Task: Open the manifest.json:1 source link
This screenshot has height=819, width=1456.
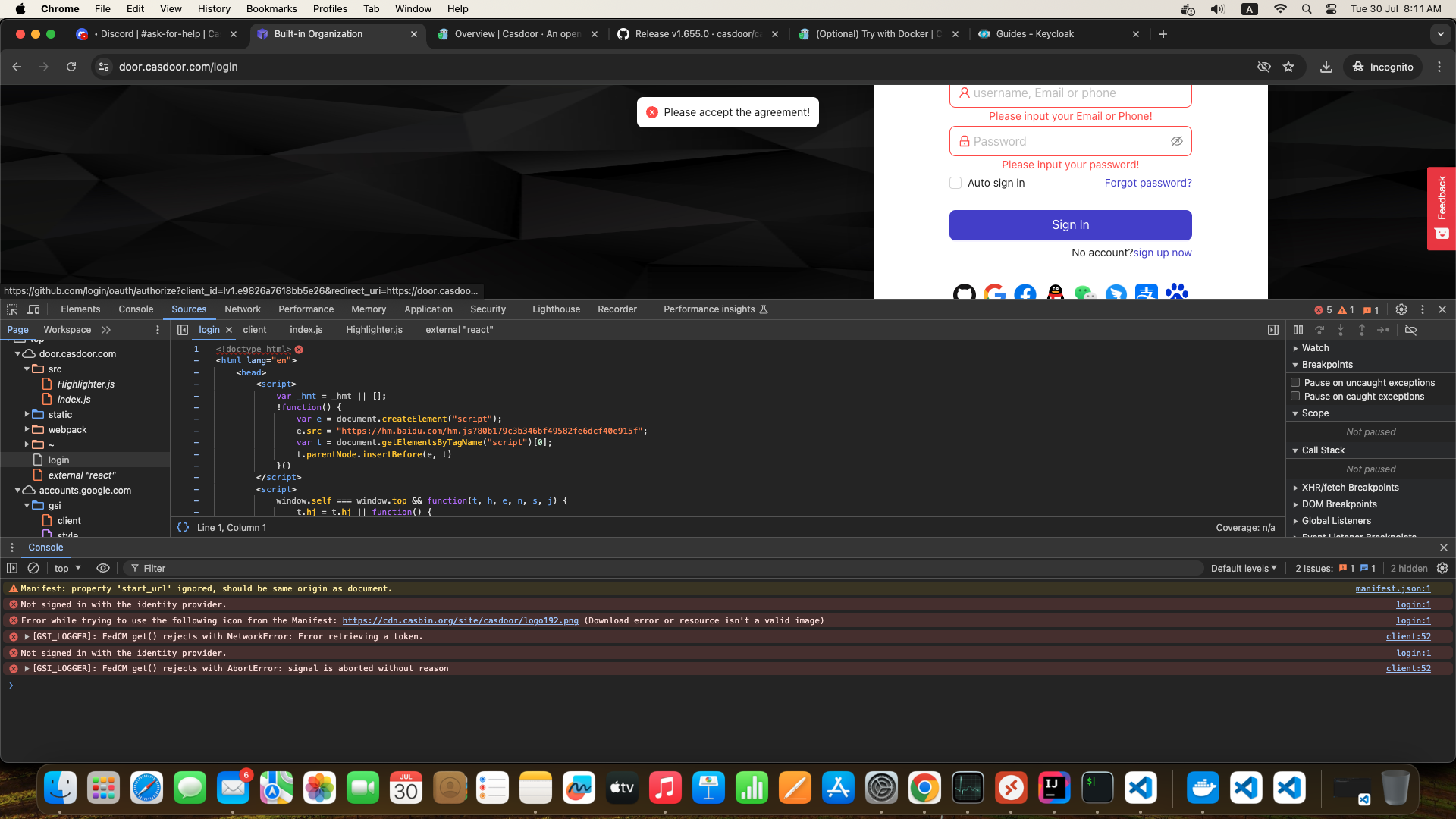Action: (x=1393, y=588)
